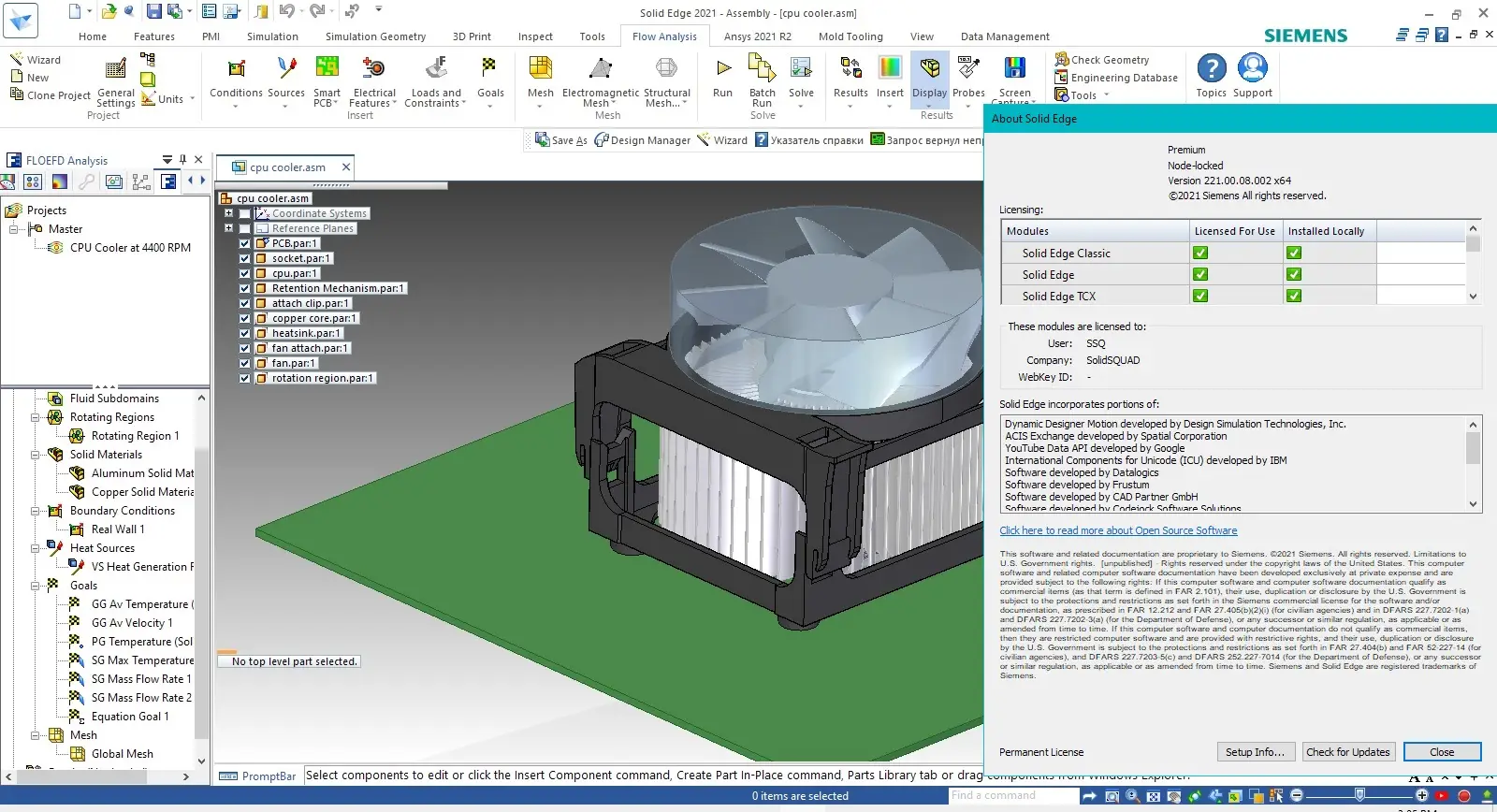Toggle the attach clip.par:1 checkbox
The image size is (1497, 812).
(x=245, y=303)
